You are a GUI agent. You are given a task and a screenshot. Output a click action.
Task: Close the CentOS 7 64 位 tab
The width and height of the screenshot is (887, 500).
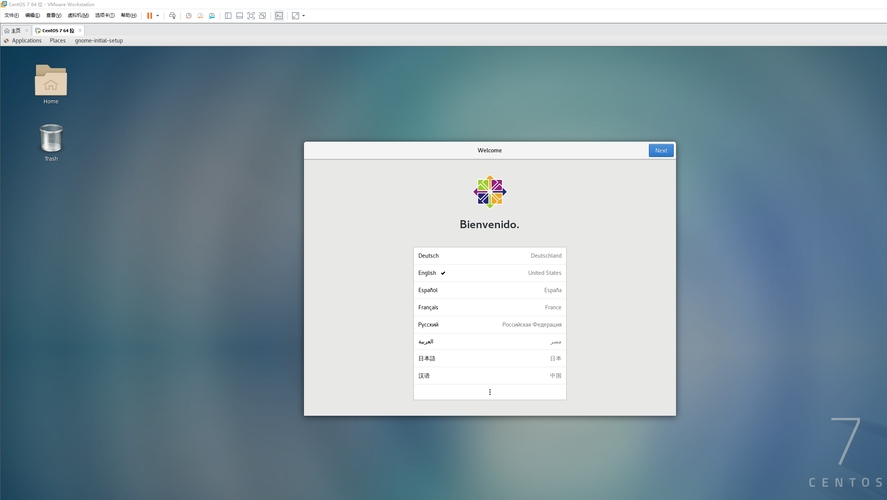coord(80,31)
